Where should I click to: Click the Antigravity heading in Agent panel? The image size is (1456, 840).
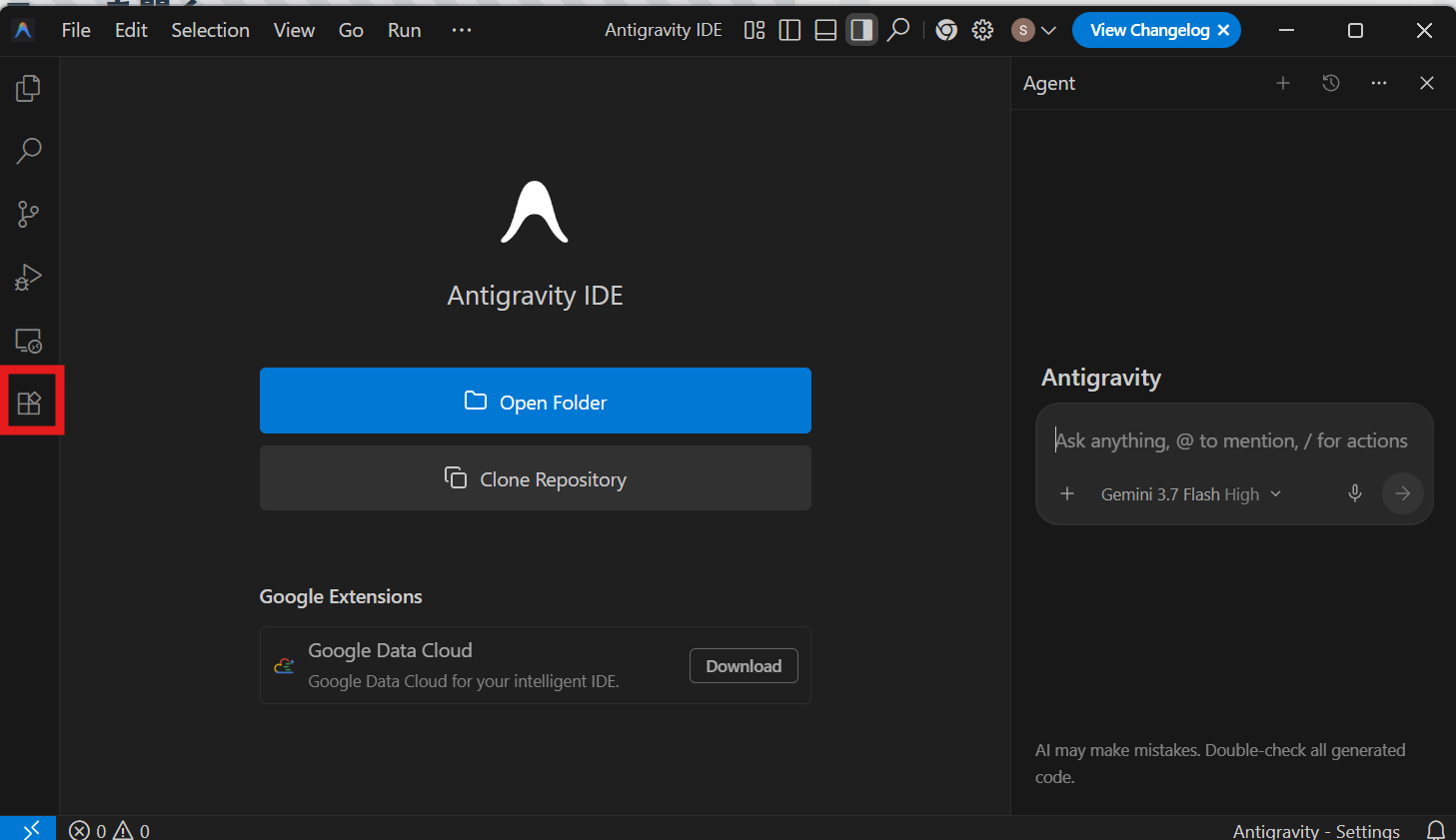(1101, 378)
